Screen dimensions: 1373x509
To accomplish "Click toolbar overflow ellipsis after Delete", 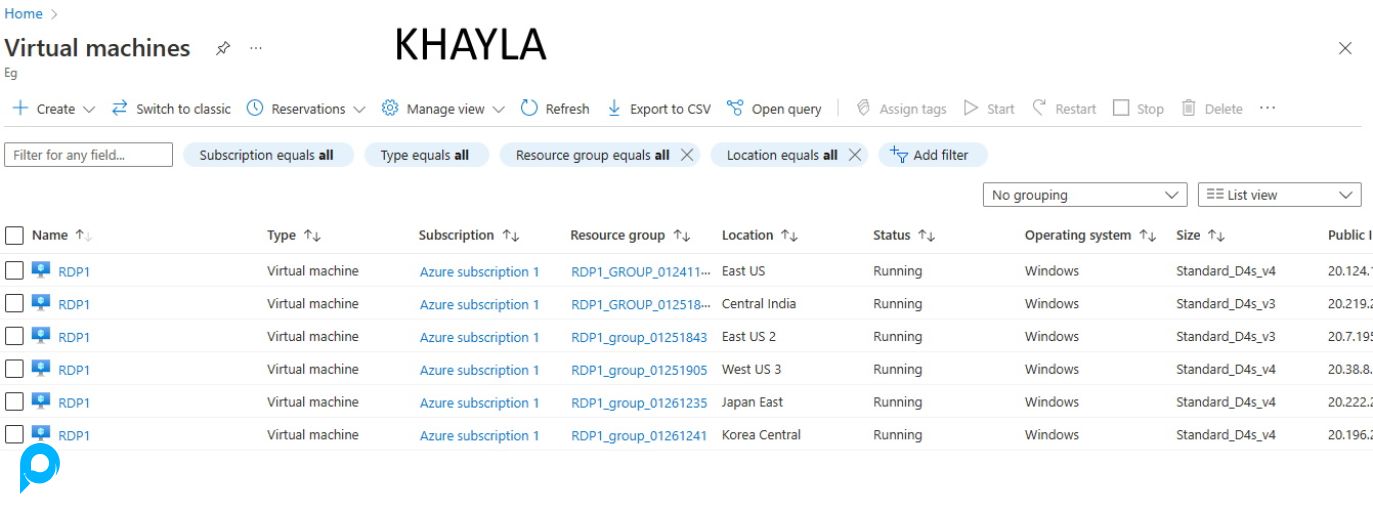I will (1267, 108).
